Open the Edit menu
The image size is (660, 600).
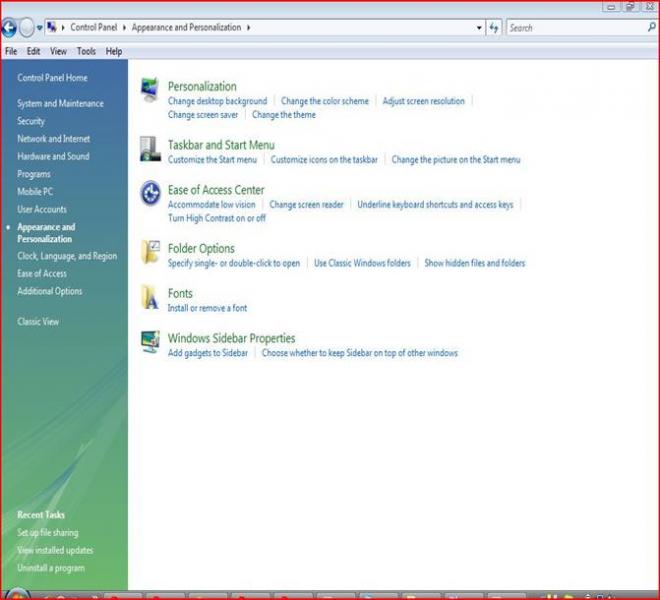coord(33,51)
